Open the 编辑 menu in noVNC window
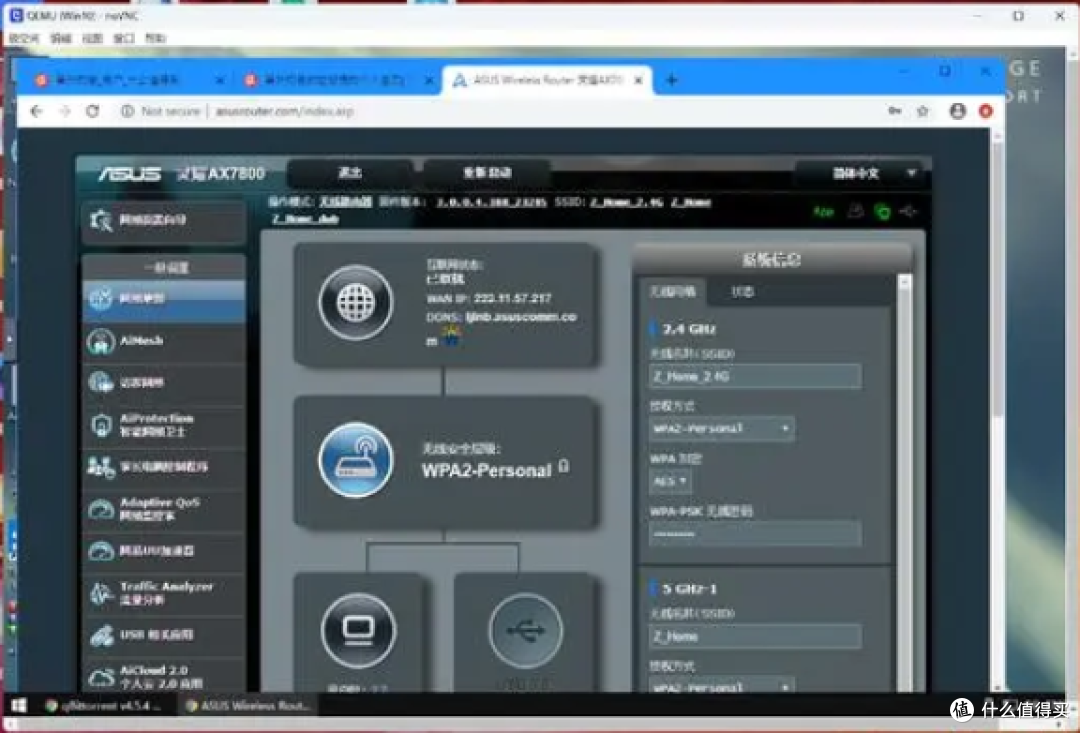Screen dimensions: 1080x733 point(61,38)
